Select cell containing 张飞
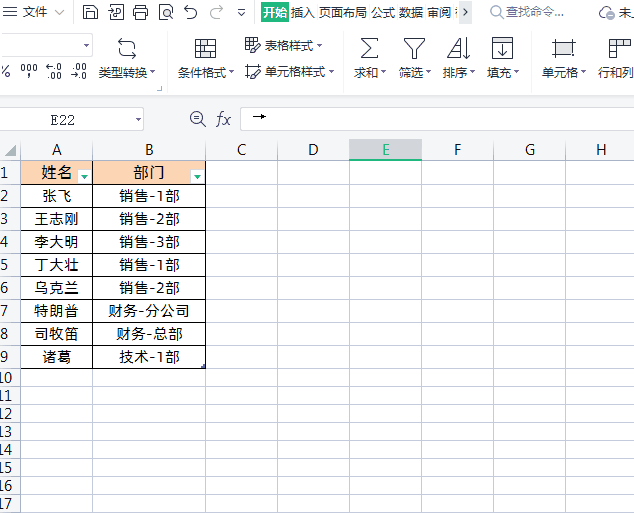Screen dimensions: 634x513 (x=57, y=196)
